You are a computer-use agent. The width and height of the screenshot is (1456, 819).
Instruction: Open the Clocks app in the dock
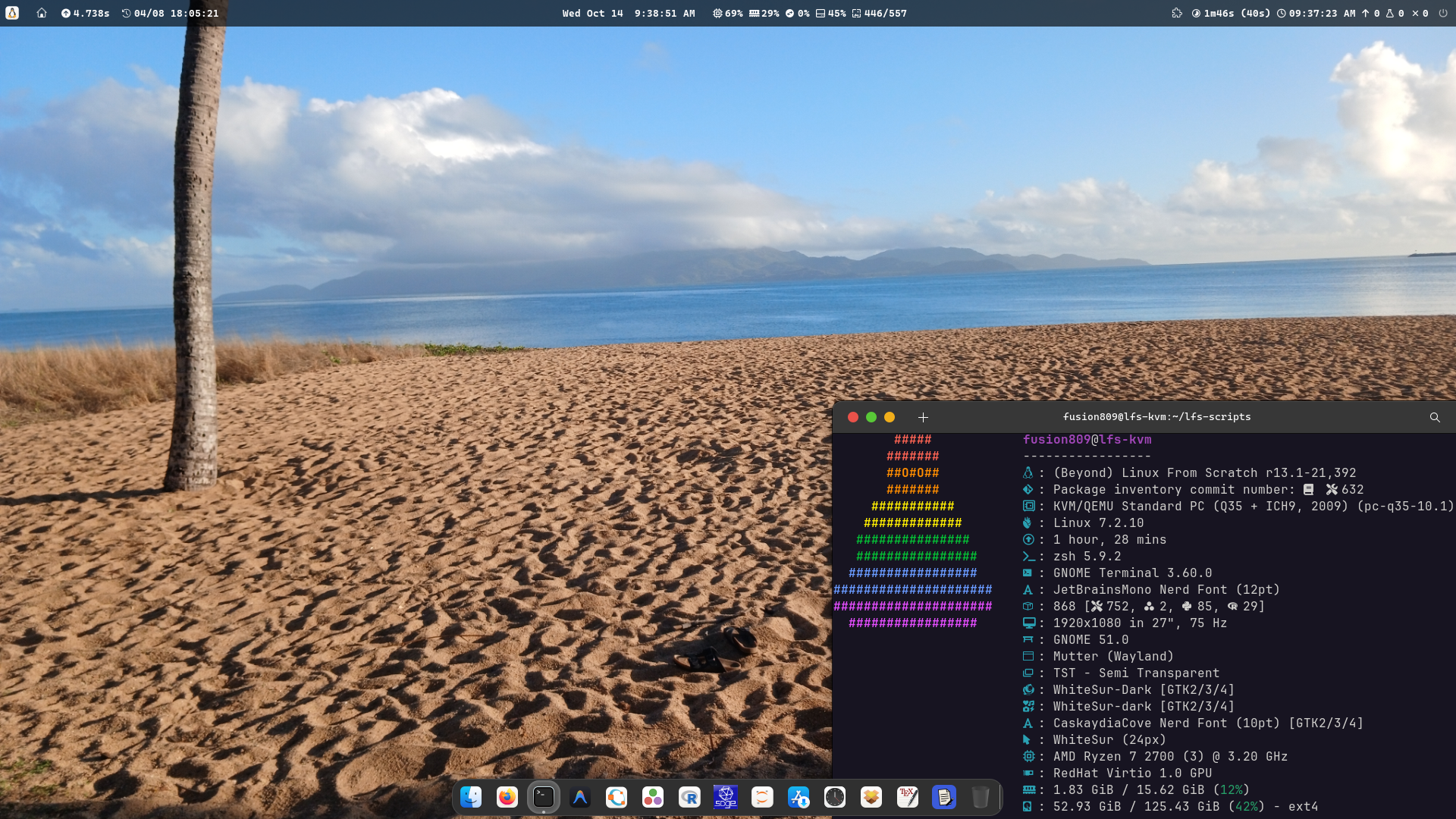click(835, 797)
